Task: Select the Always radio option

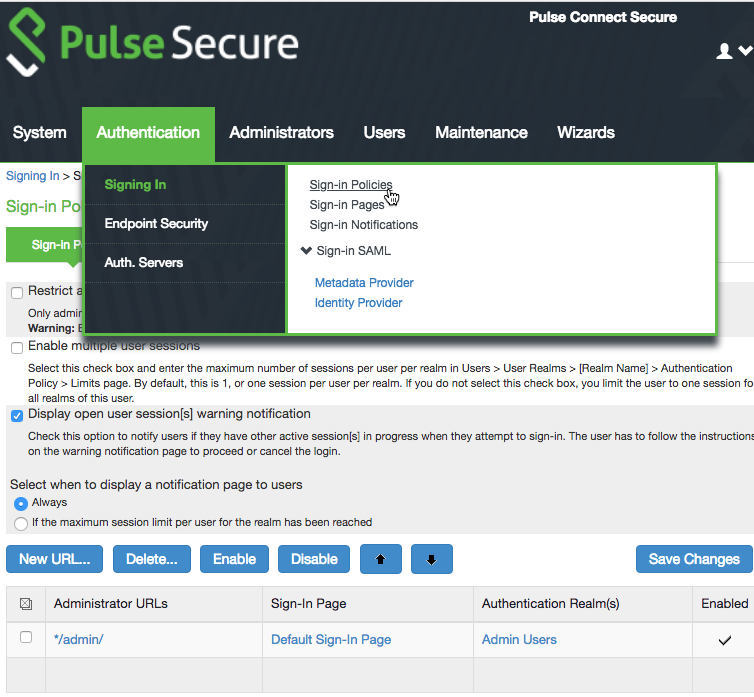Action: point(21,503)
